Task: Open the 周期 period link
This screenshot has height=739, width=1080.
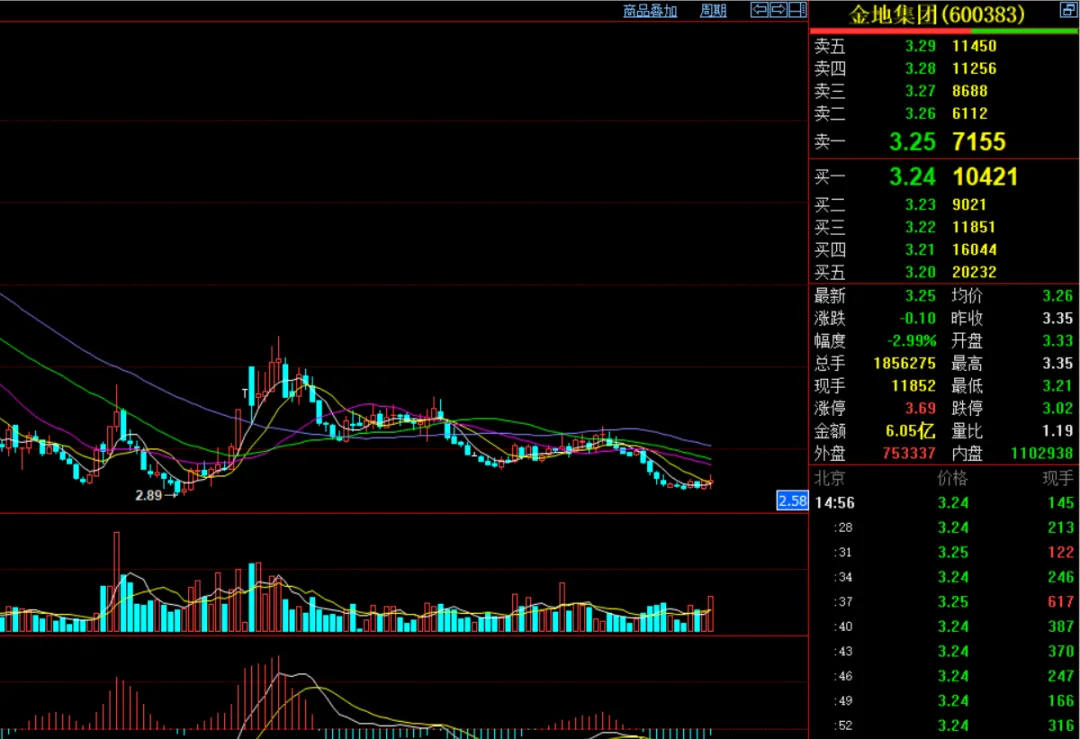Action: pyautogui.click(x=713, y=11)
